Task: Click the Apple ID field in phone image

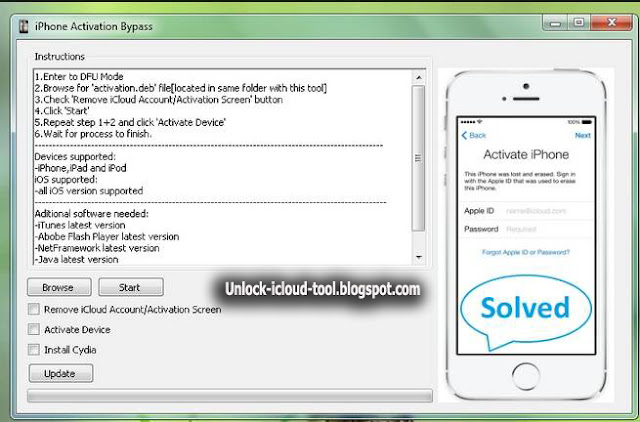Action: (x=526, y=211)
